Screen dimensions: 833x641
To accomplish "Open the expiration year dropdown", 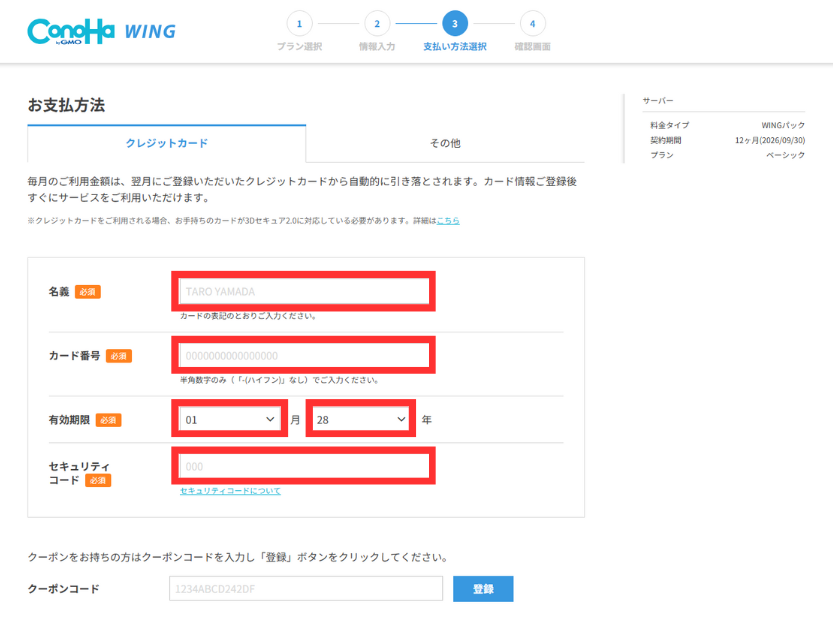I will coord(361,420).
